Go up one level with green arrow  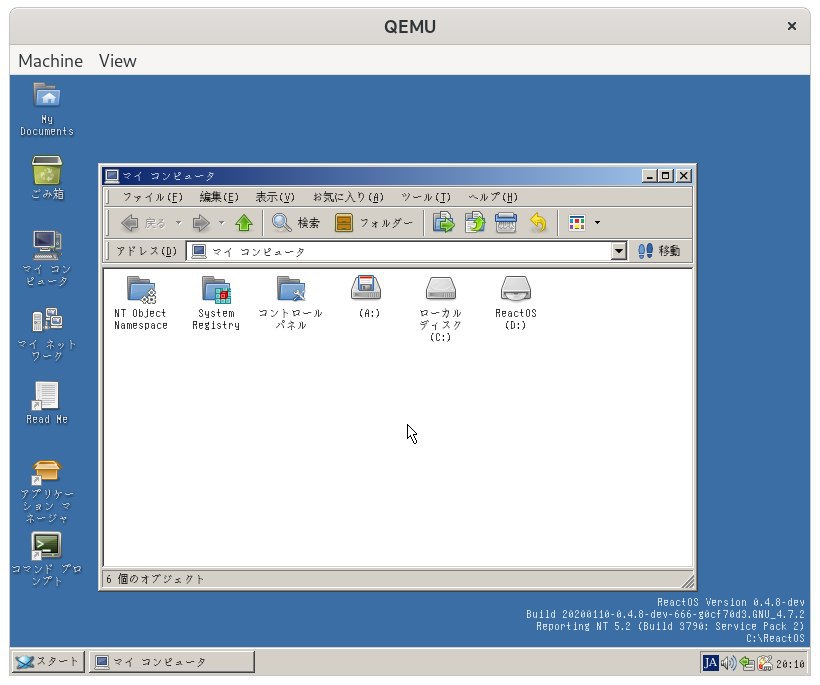click(x=244, y=223)
